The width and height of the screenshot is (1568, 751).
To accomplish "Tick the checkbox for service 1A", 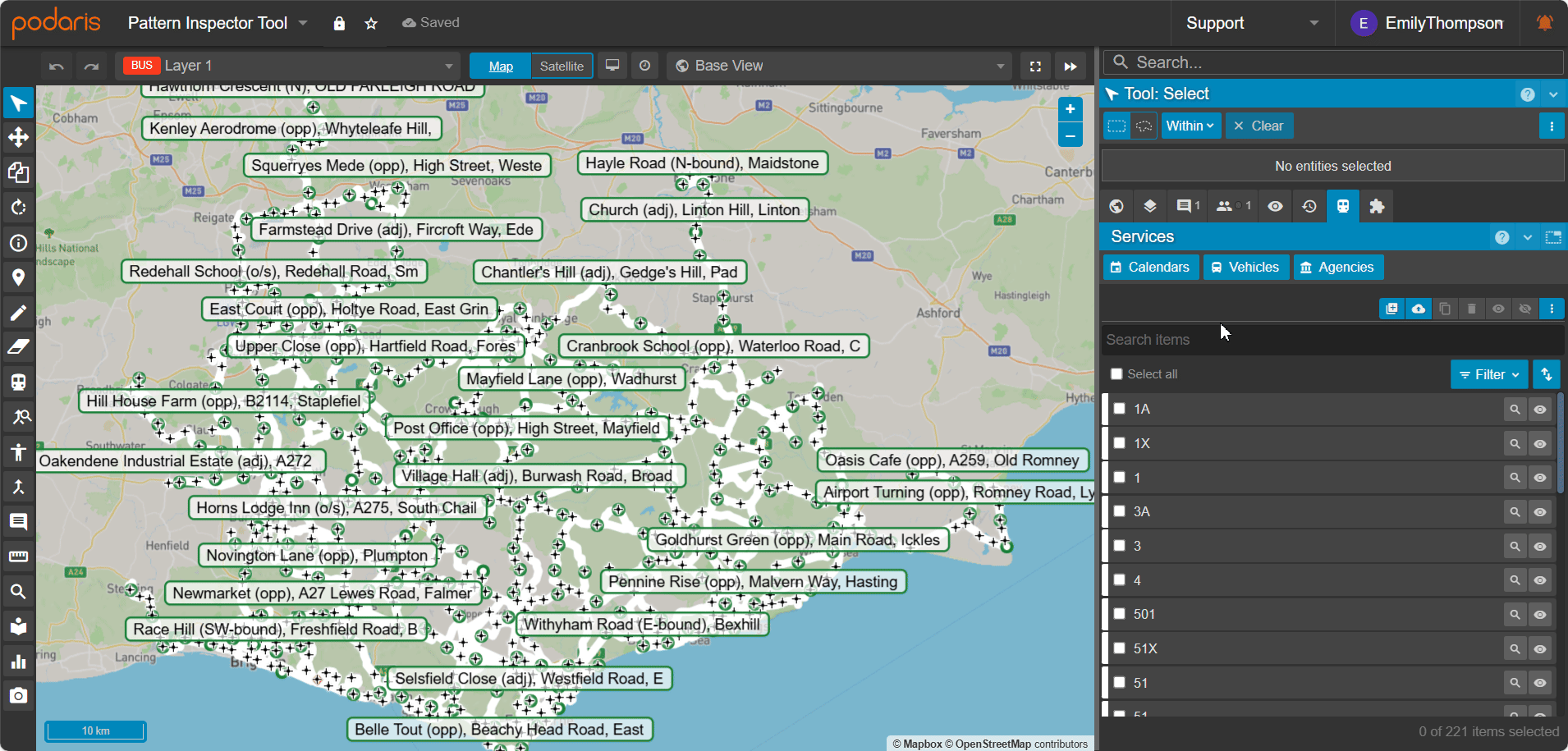I will [x=1119, y=409].
